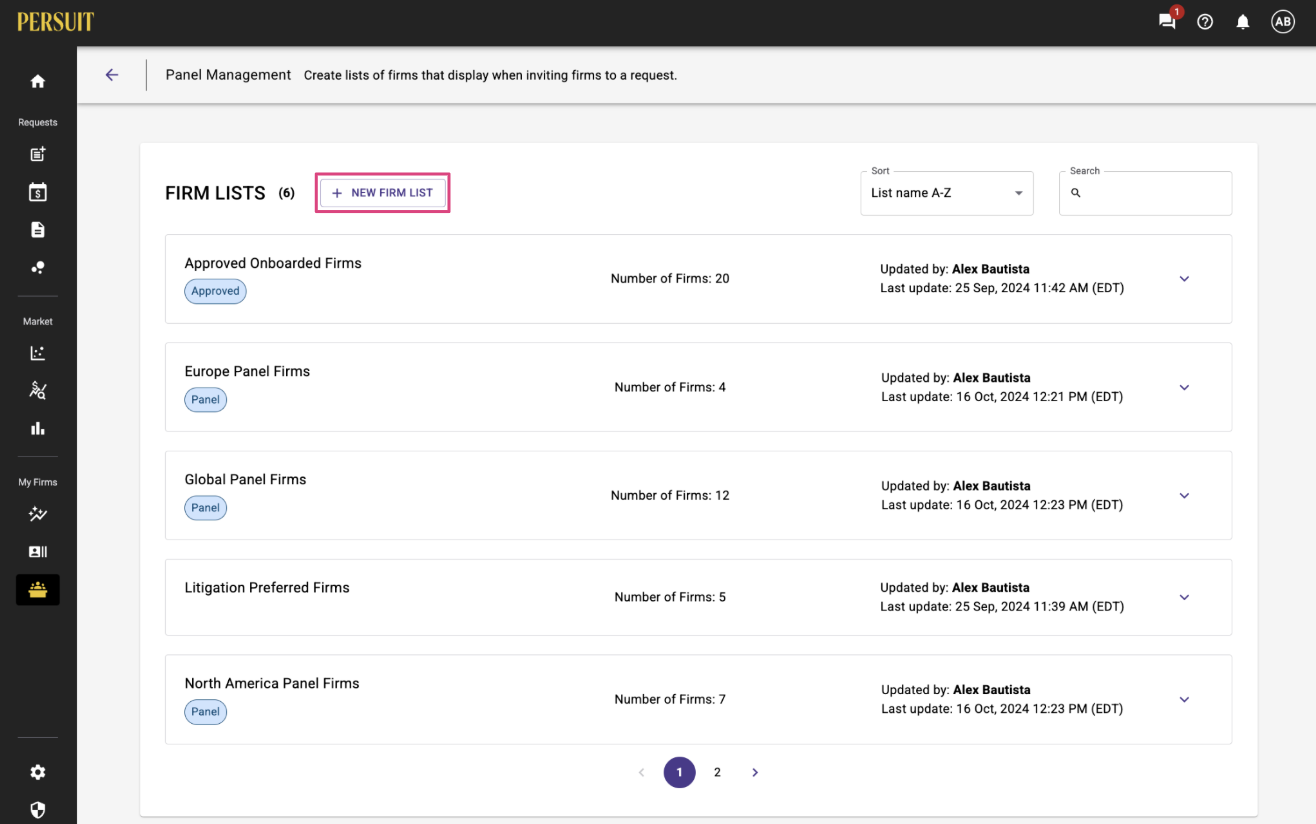The image size is (1316, 824).
Task: Click the Litigation Preferred Firms list name
Action: [x=267, y=587]
